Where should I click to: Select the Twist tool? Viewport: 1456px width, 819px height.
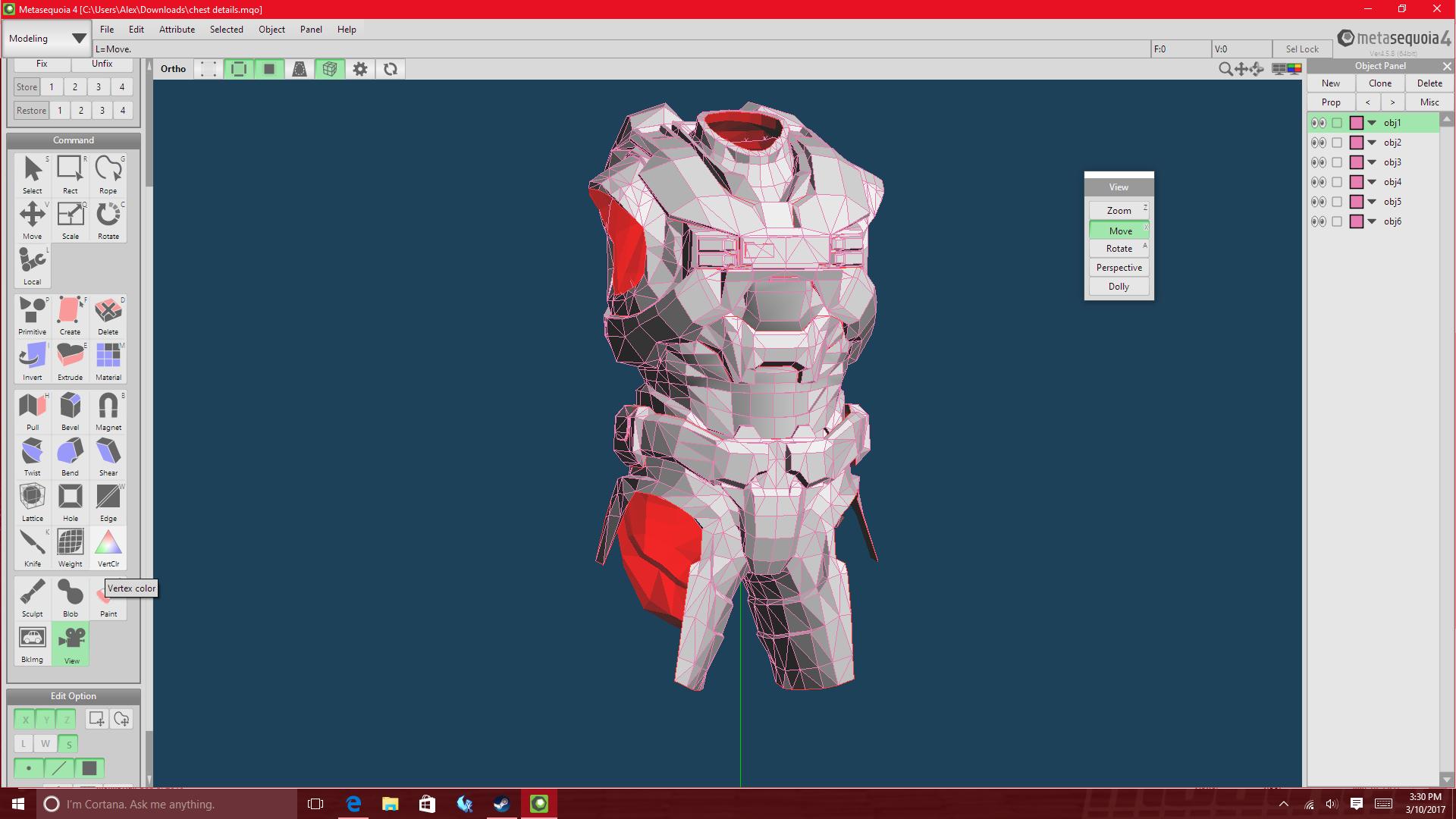click(x=33, y=457)
